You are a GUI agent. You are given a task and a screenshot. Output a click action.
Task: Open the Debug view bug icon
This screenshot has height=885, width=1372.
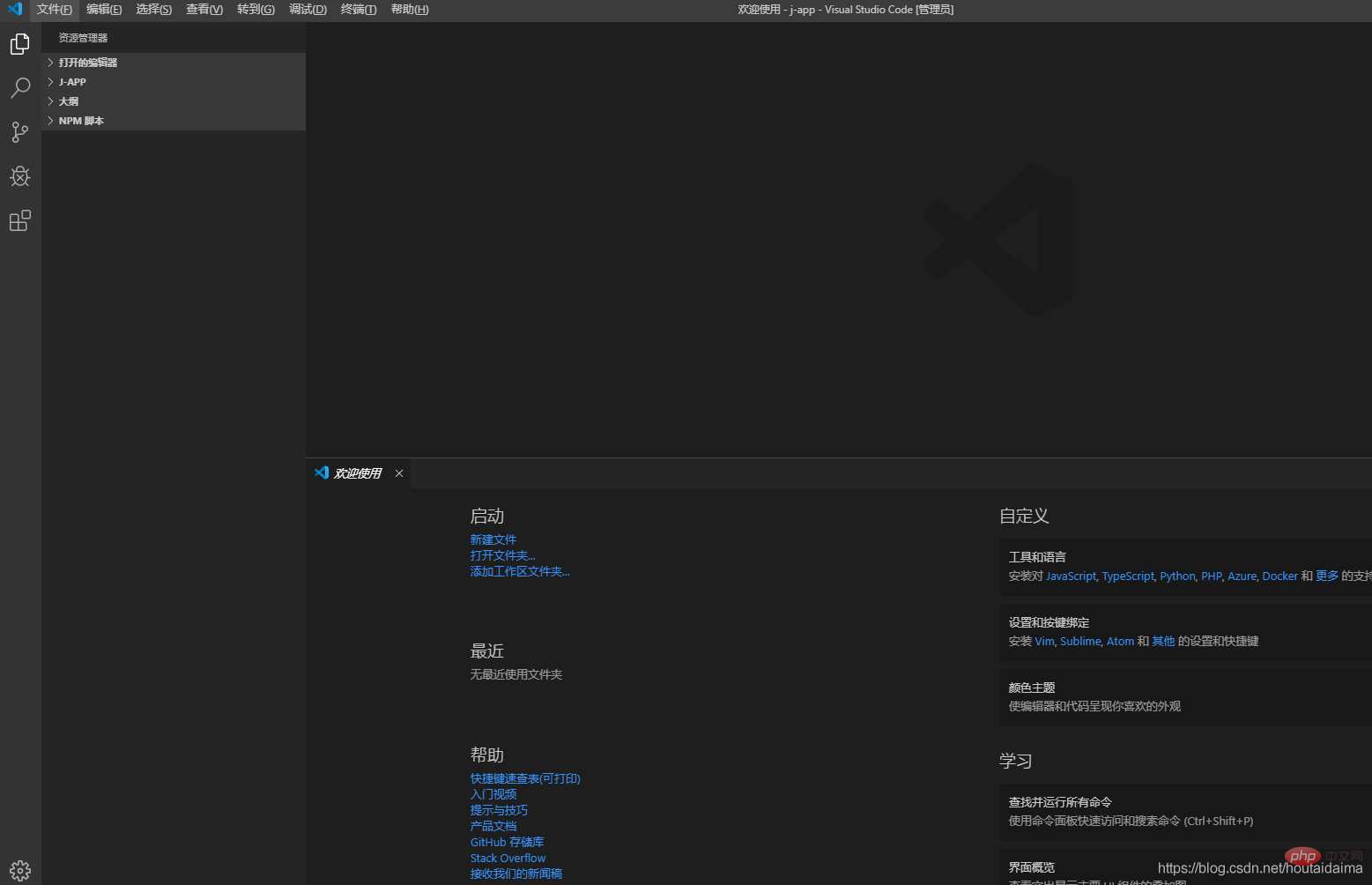[x=20, y=176]
